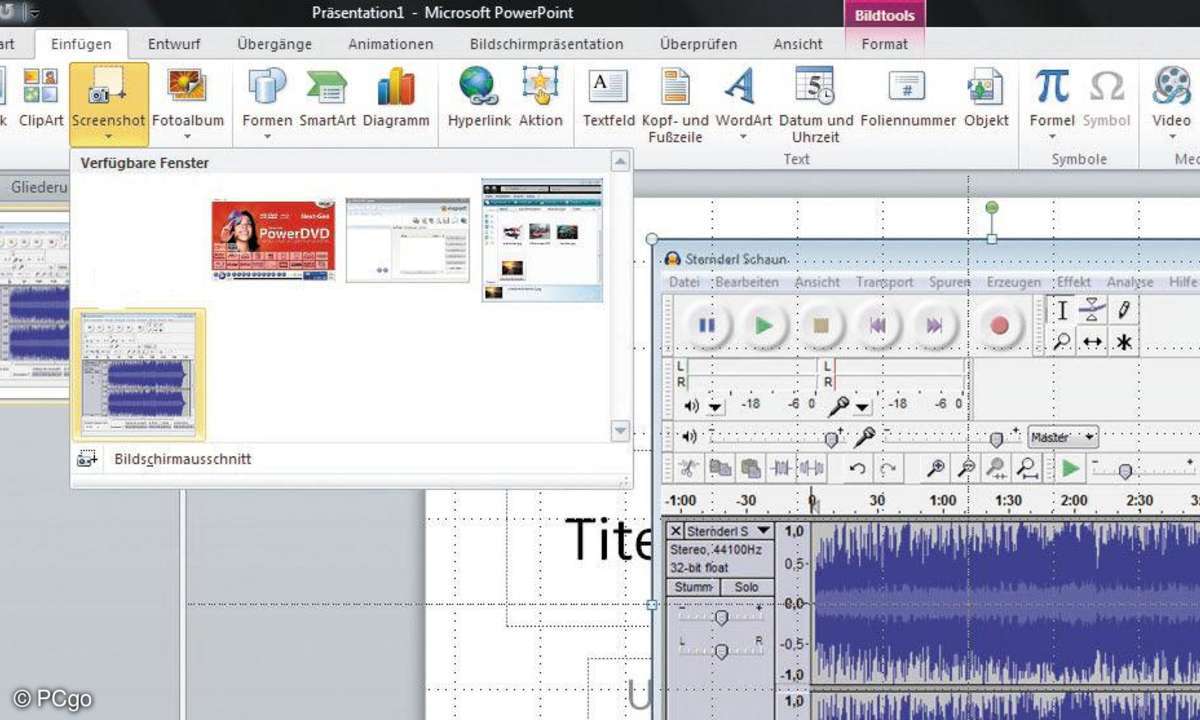
Task: Click the Stop button in Audacity
Action: (x=821, y=325)
